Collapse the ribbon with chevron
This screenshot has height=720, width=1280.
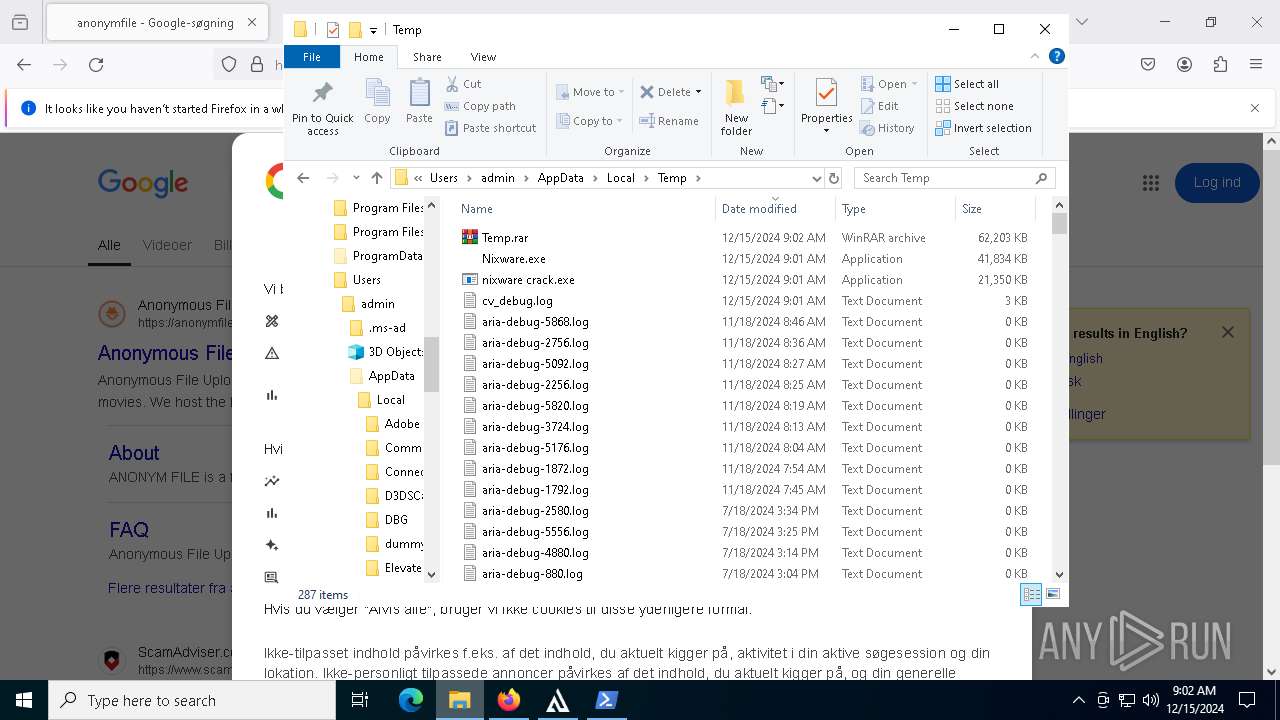pyautogui.click(x=1035, y=57)
